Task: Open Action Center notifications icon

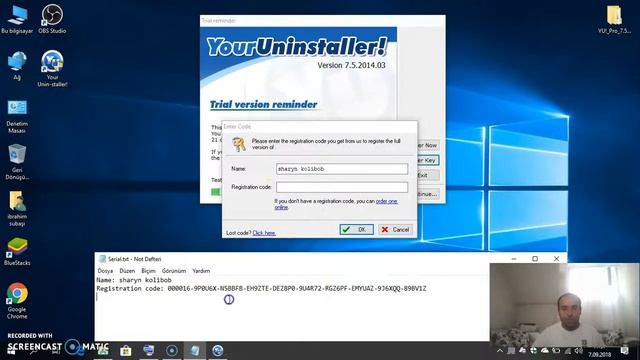Action: [624, 351]
